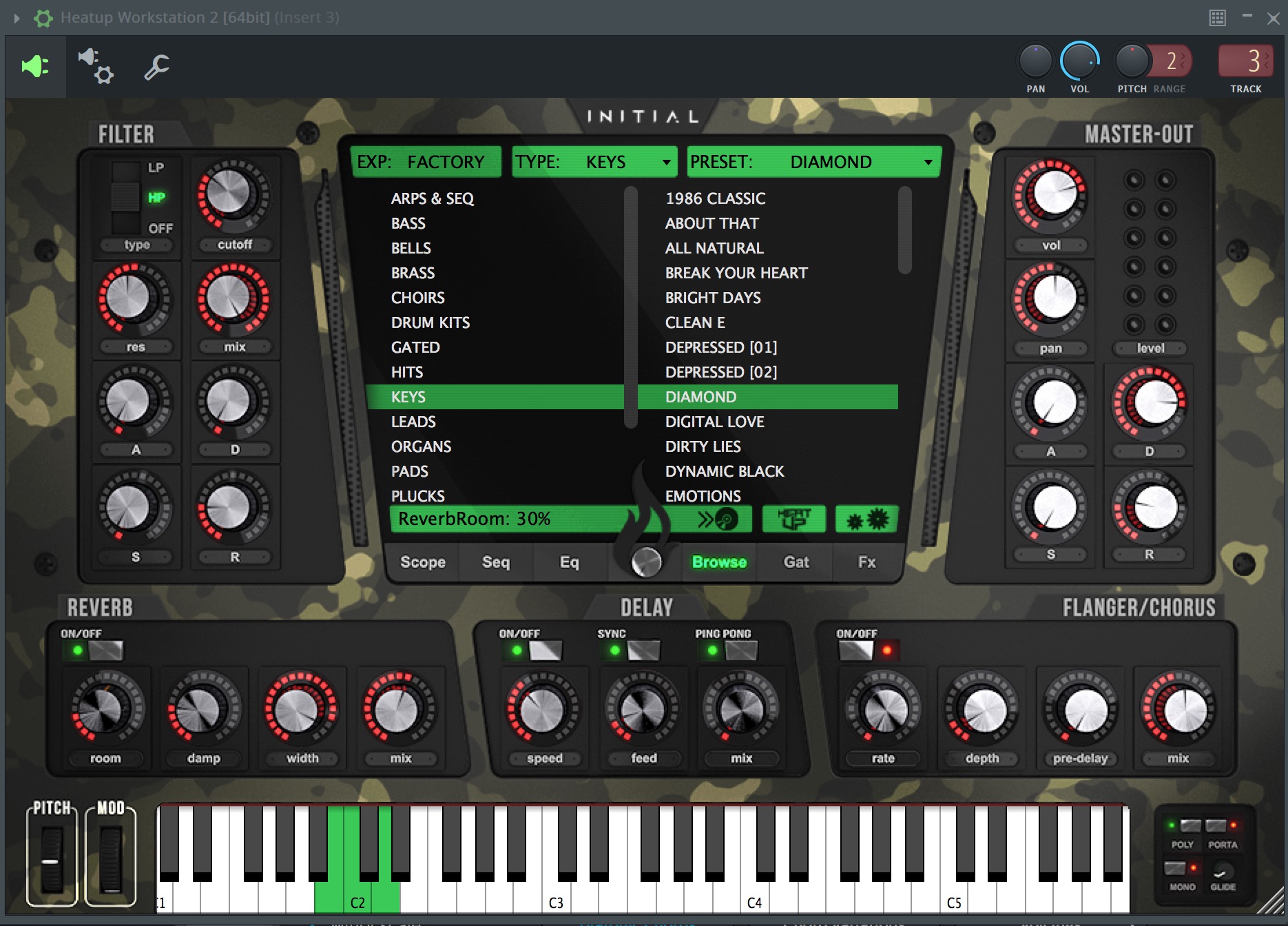The image size is (1288, 926).
Task: Click the delay feed knob
Action: tap(643, 710)
